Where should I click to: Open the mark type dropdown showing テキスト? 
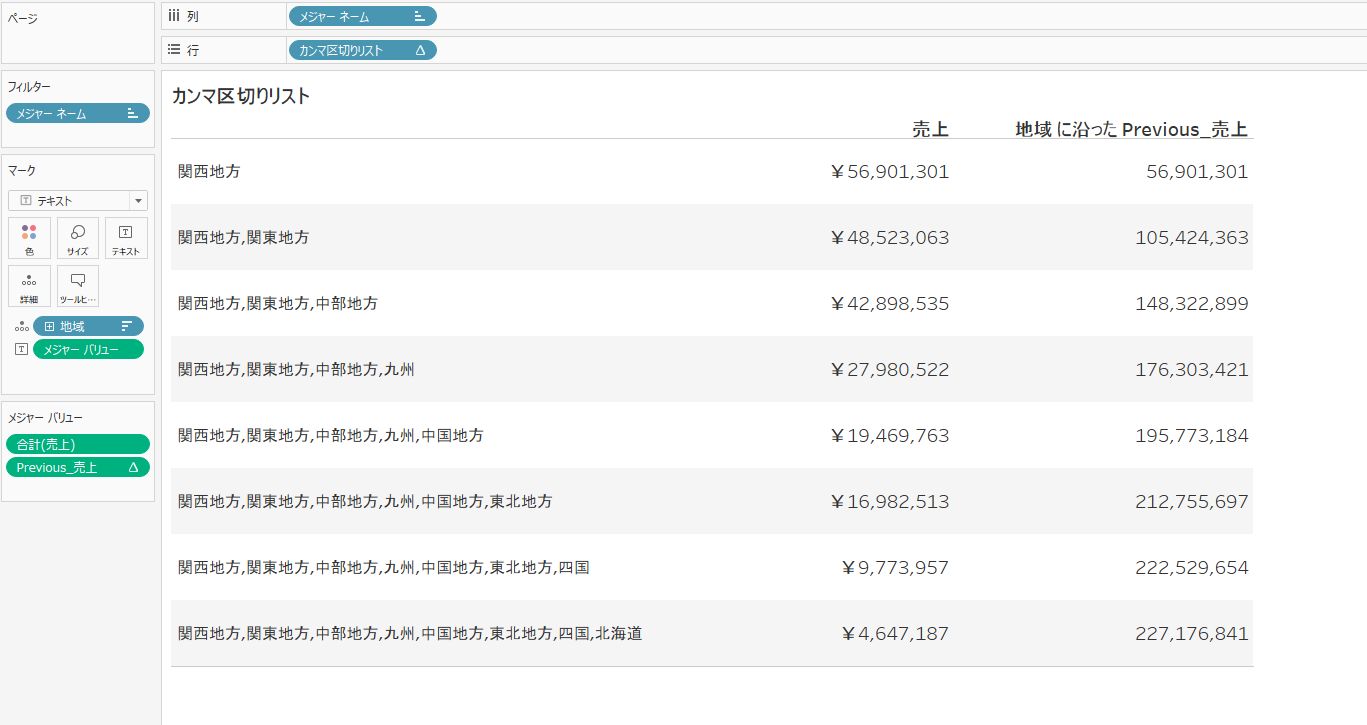tap(77, 200)
